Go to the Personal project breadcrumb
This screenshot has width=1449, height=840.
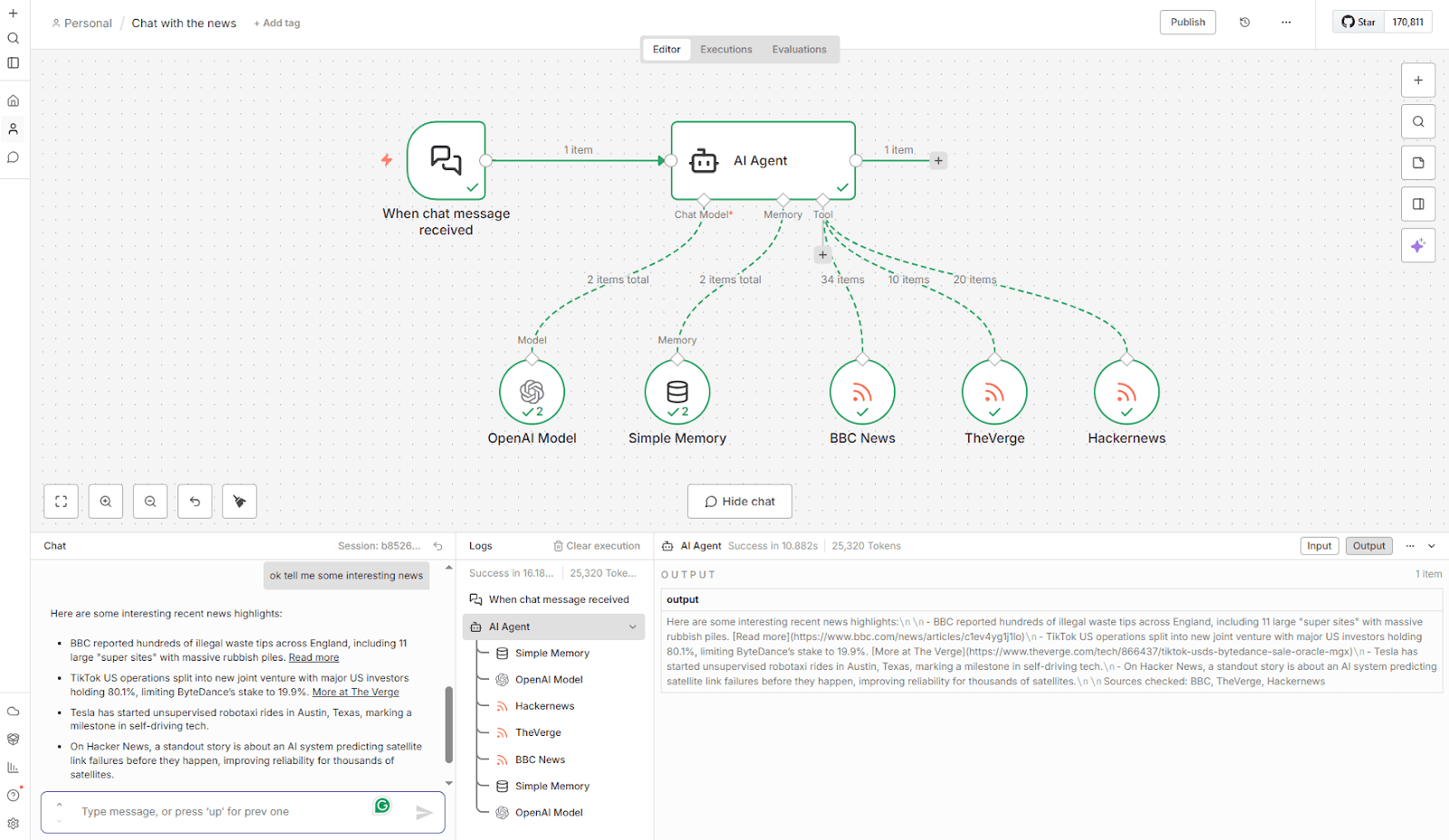[x=82, y=24]
